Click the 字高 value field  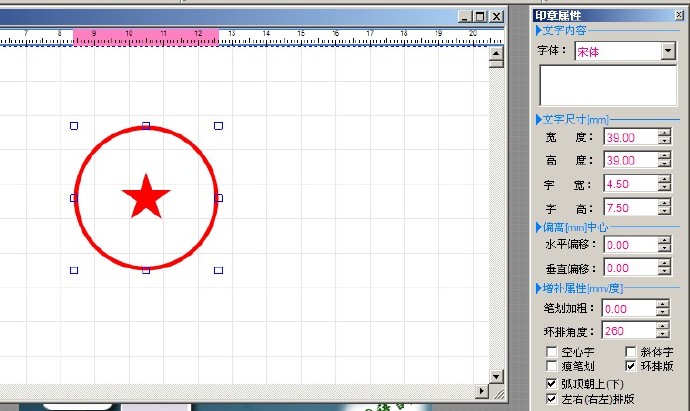[631, 207]
